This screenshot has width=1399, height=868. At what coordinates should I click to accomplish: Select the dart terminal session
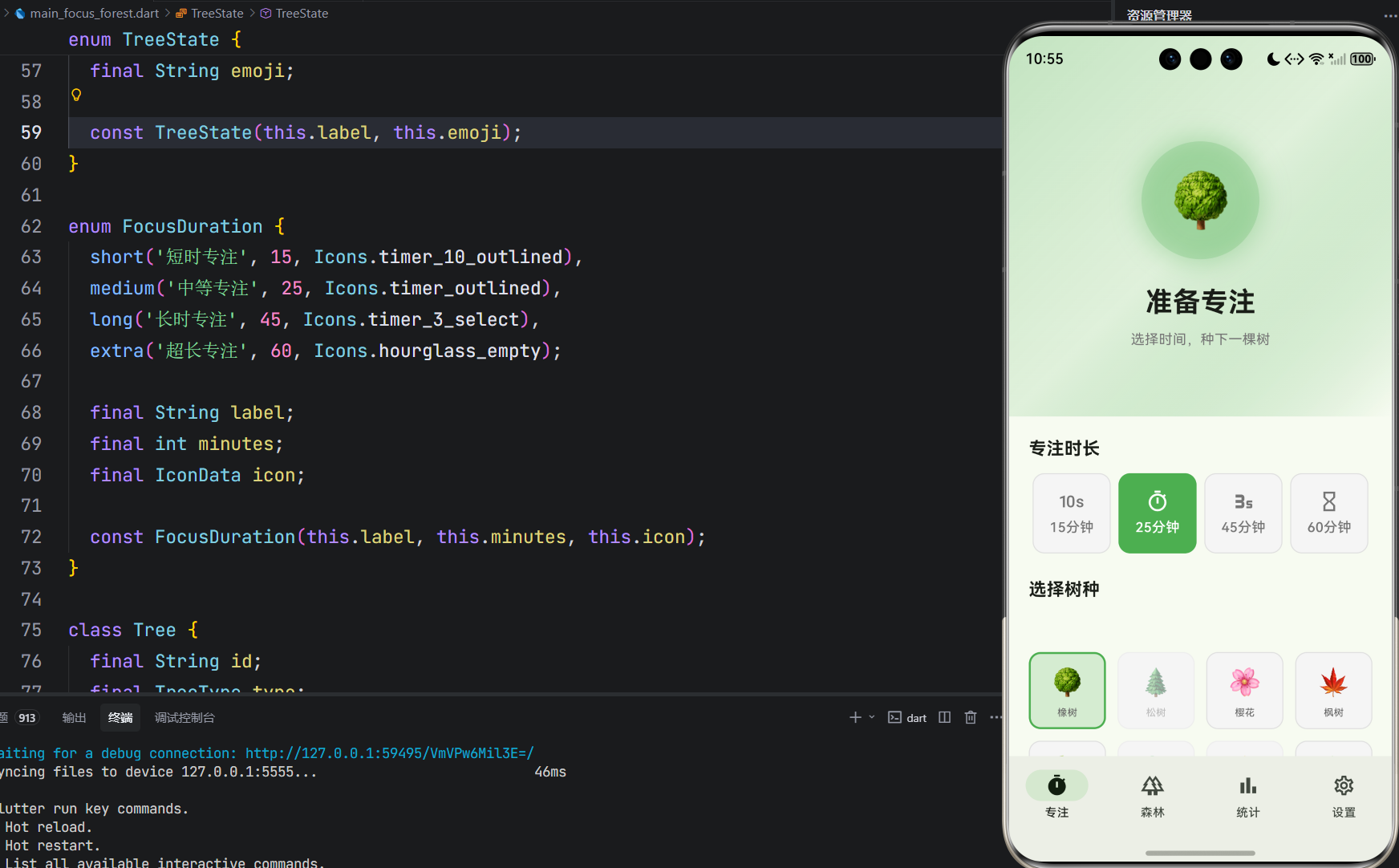[907, 717]
